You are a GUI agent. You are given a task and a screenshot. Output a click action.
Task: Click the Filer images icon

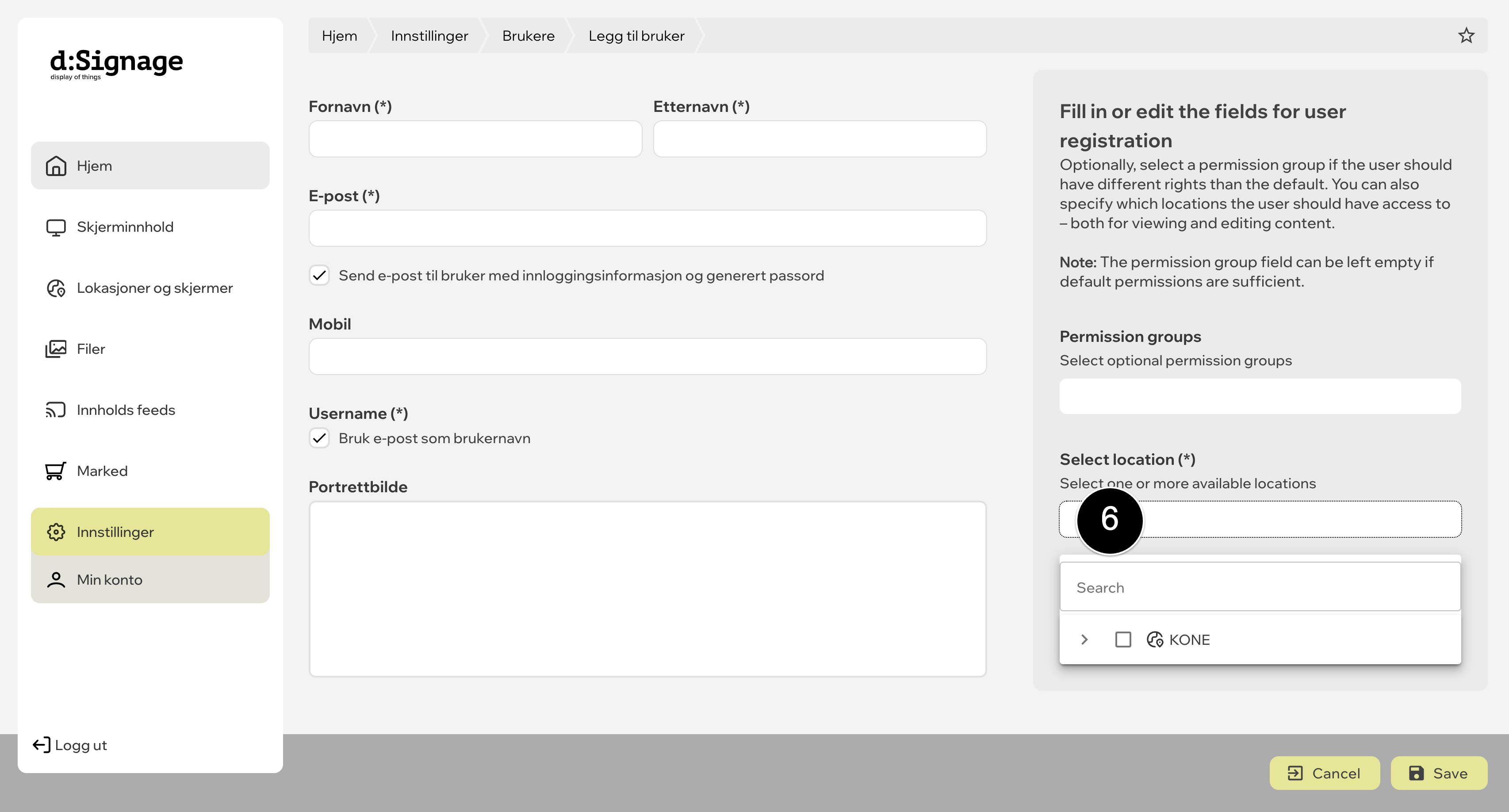click(x=56, y=349)
